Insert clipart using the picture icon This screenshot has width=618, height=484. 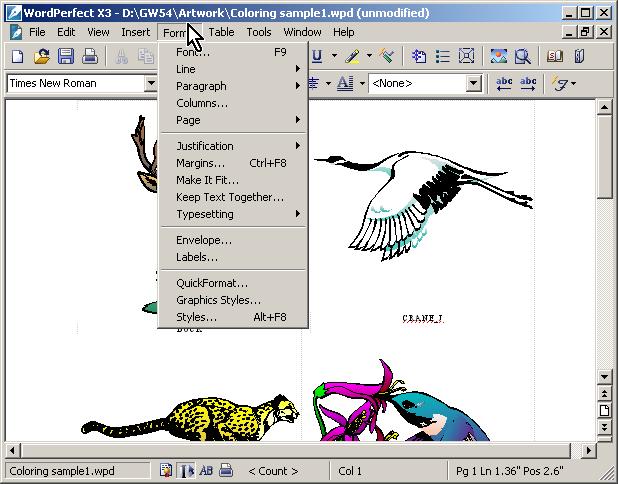499,56
